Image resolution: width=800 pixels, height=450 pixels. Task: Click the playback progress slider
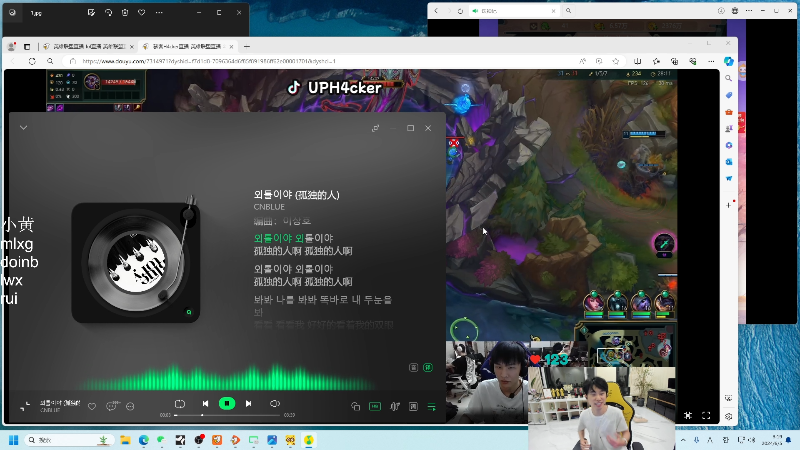click(227, 415)
